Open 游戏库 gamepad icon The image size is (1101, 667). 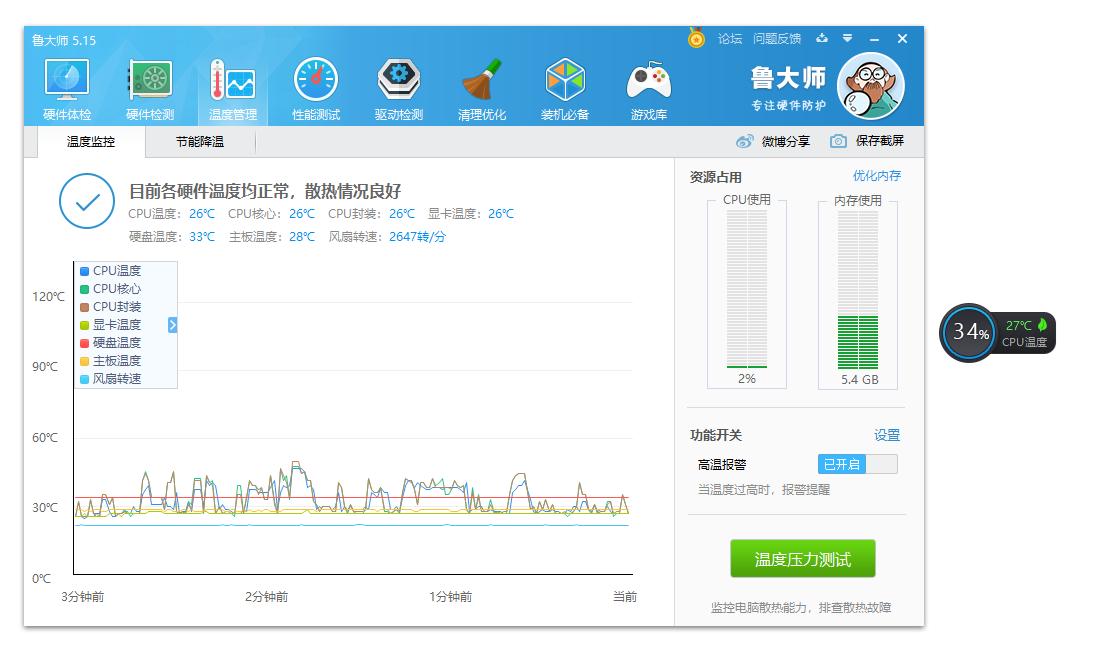point(648,82)
